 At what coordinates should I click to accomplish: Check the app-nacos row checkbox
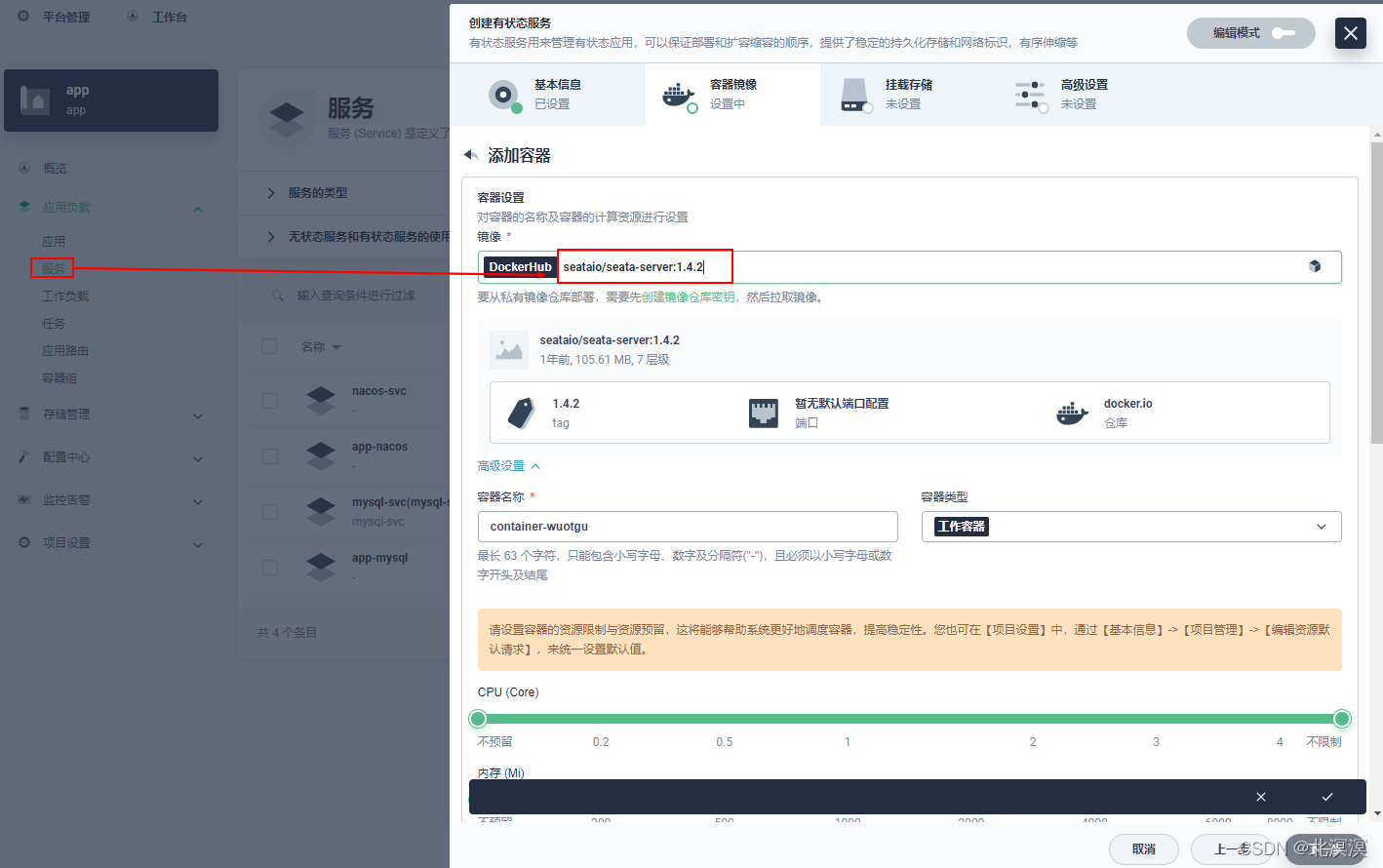(x=270, y=456)
